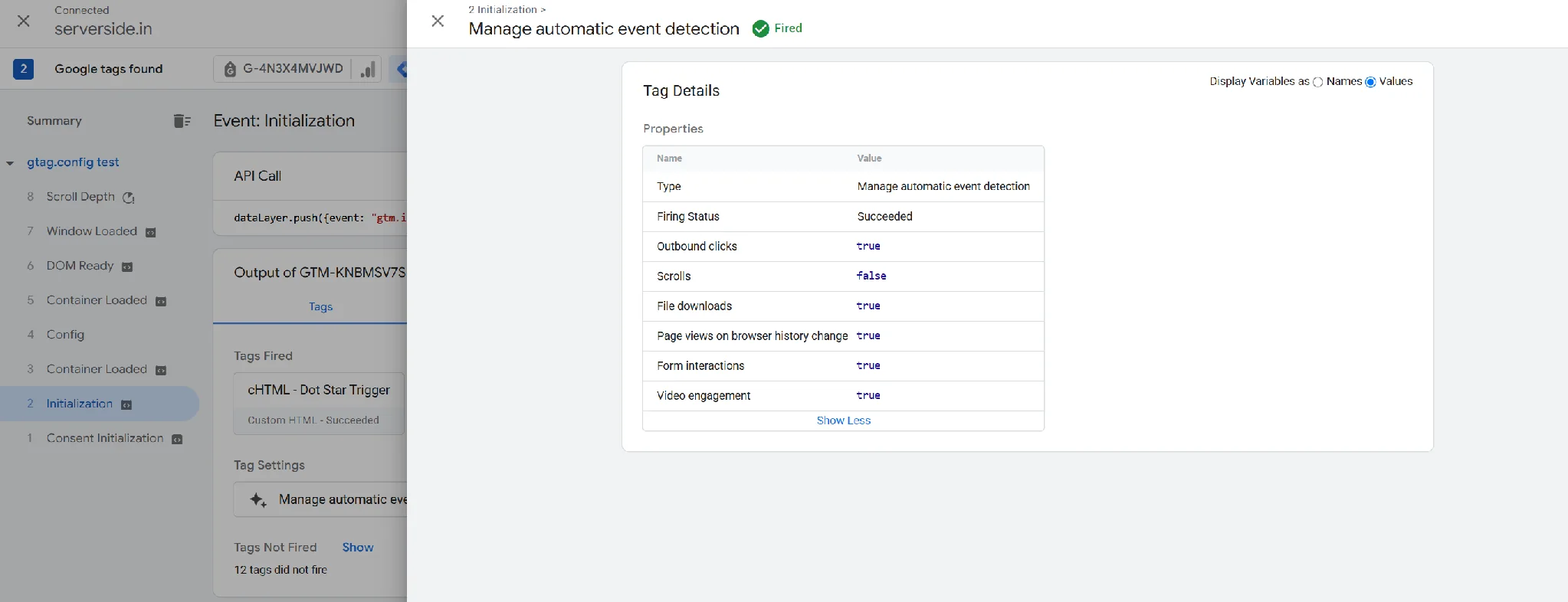Screen dimensions: 1568x602
Task: Click the Page views on browser history change label
Action: [x=752, y=335]
